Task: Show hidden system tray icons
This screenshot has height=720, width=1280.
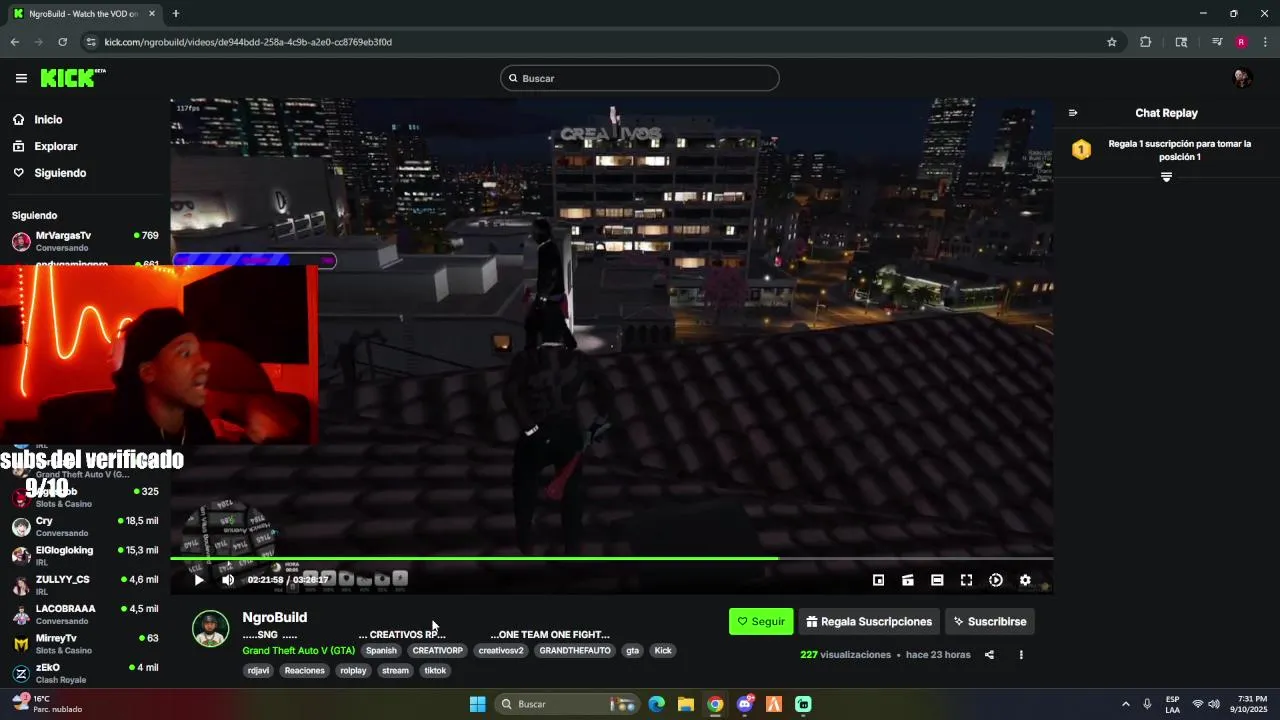Action: (x=1125, y=704)
